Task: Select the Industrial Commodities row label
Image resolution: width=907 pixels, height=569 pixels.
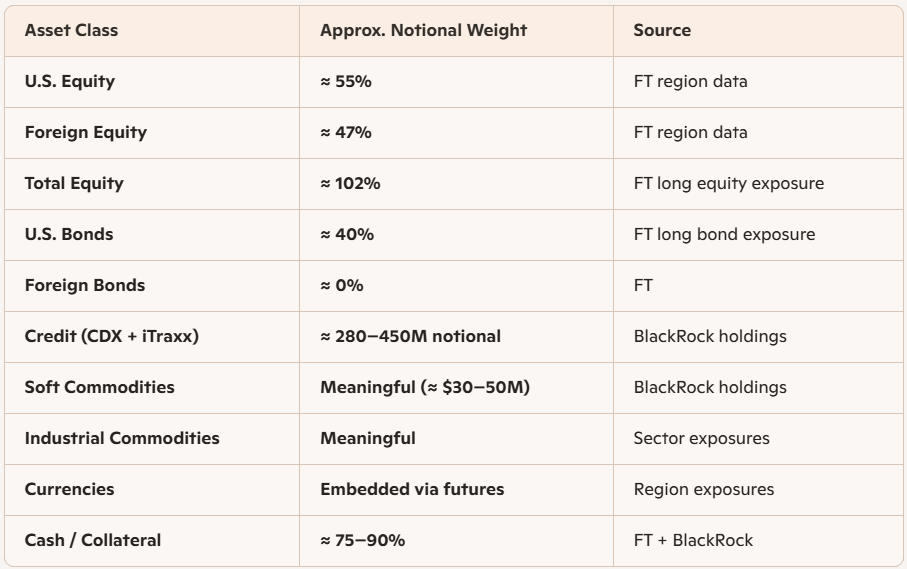Action: click(122, 438)
